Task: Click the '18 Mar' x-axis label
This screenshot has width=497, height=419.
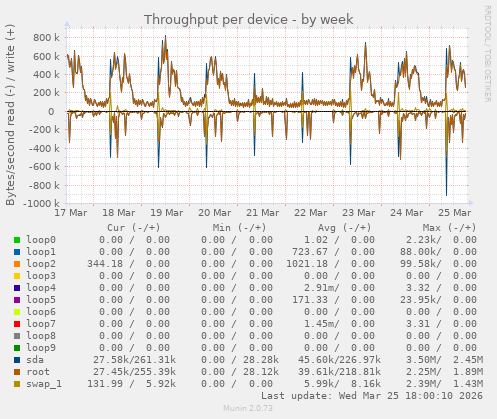Action: [x=119, y=213]
